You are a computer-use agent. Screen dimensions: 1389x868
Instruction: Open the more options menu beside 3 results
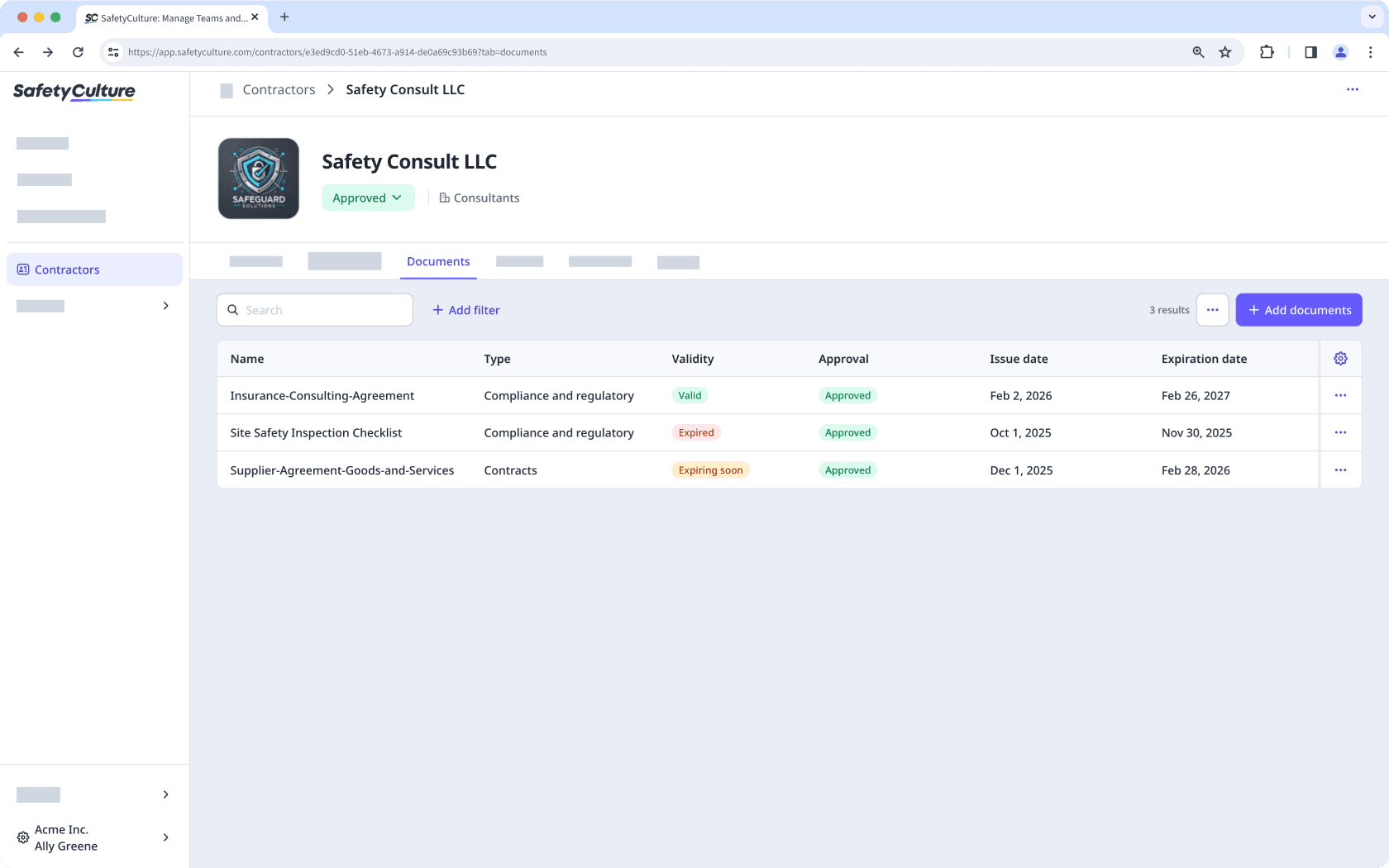coord(1212,310)
